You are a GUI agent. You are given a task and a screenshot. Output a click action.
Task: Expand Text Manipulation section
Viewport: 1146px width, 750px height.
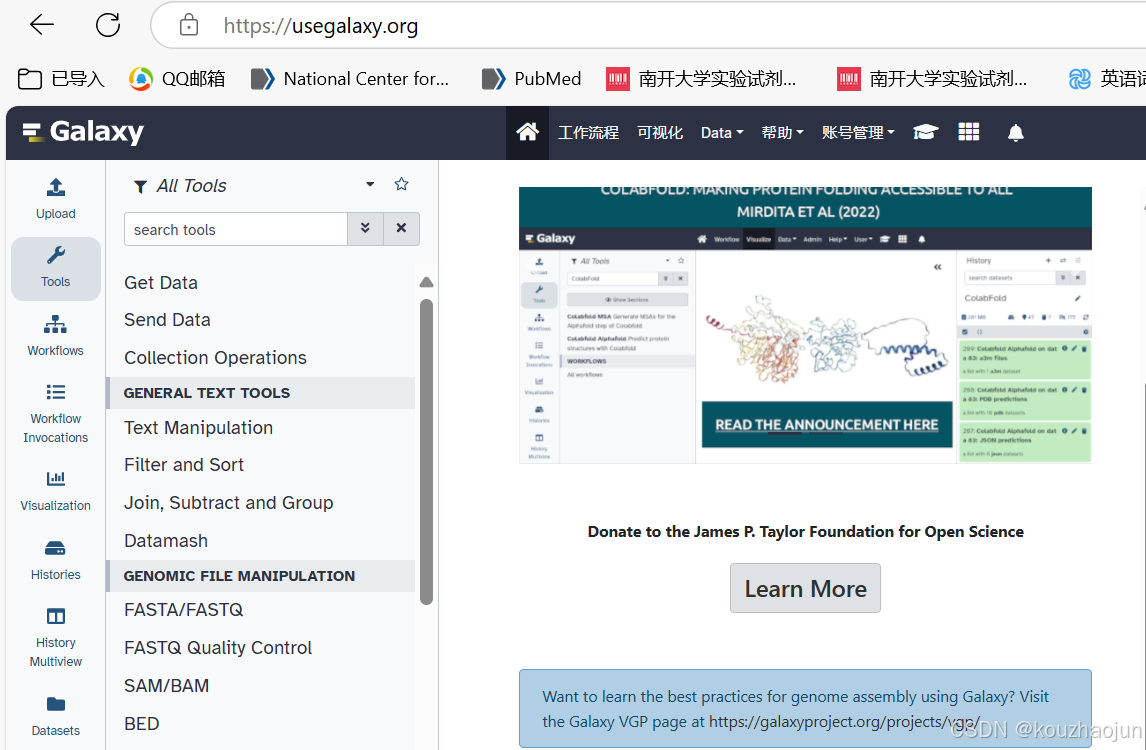(x=199, y=428)
